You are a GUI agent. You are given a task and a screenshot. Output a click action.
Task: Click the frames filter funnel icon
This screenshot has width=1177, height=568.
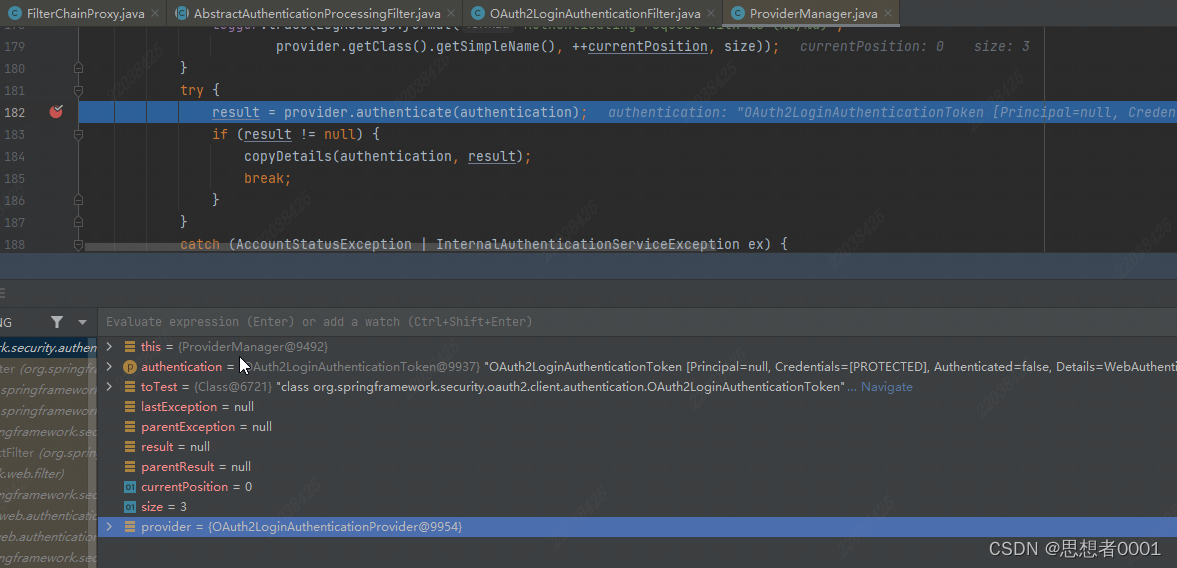point(57,322)
